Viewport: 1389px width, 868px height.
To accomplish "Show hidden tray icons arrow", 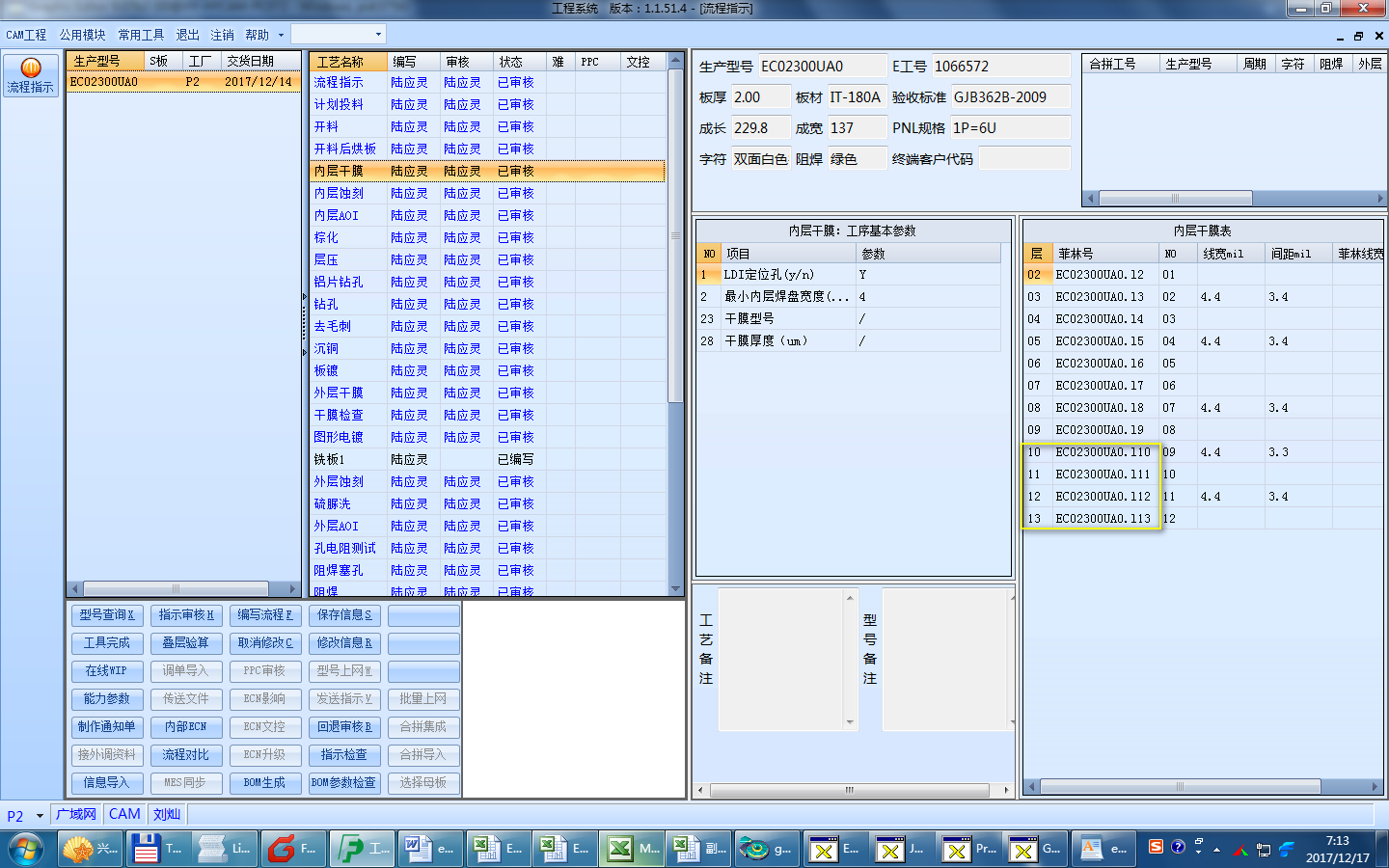I will click(x=1216, y=850).
